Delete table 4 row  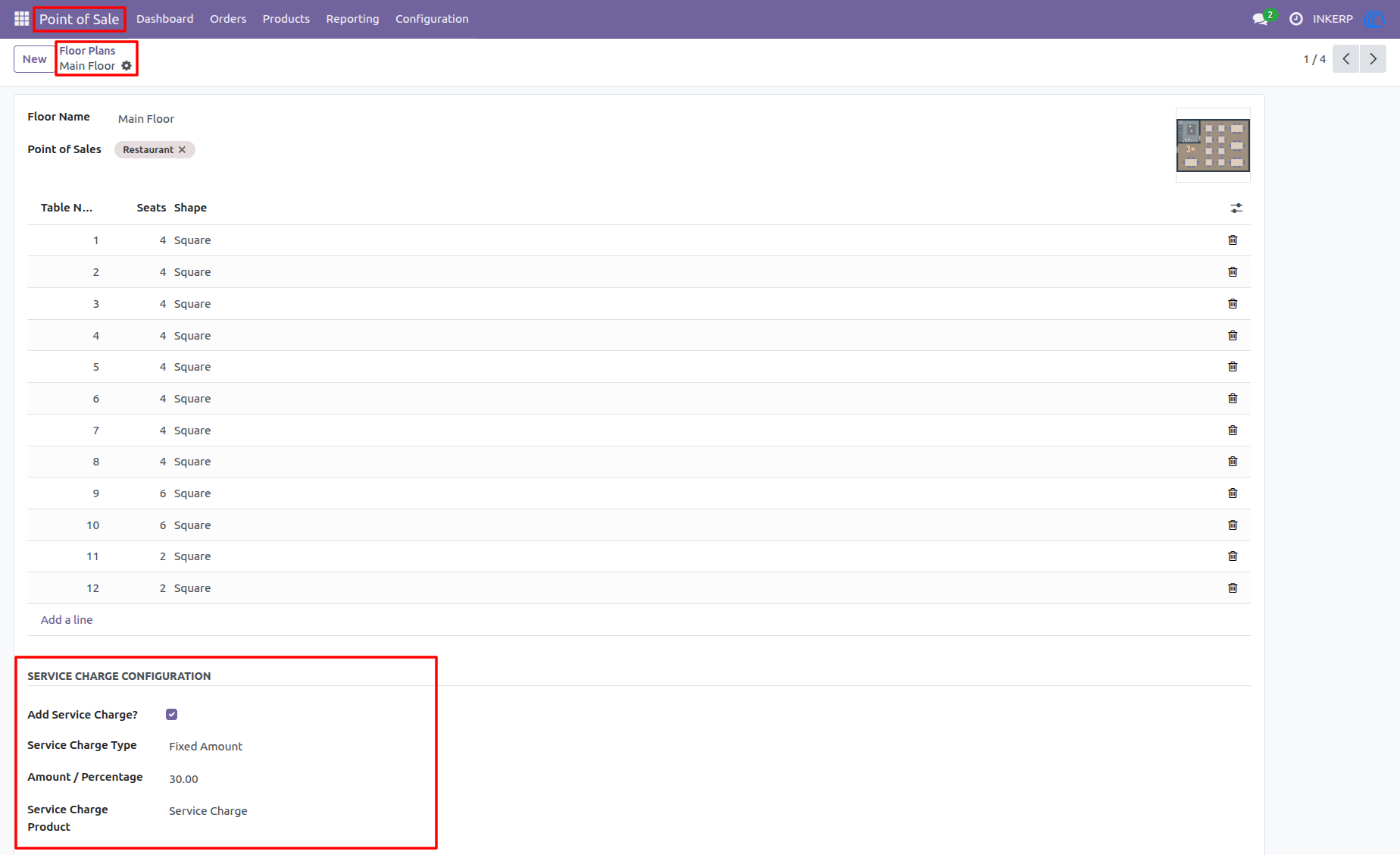[x=1233, y=336]
